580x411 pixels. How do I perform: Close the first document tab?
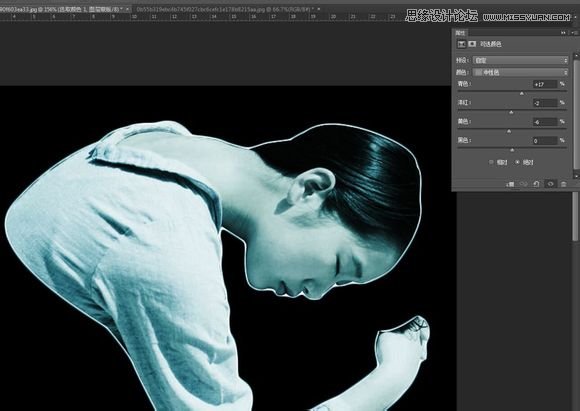click(128, 9)
